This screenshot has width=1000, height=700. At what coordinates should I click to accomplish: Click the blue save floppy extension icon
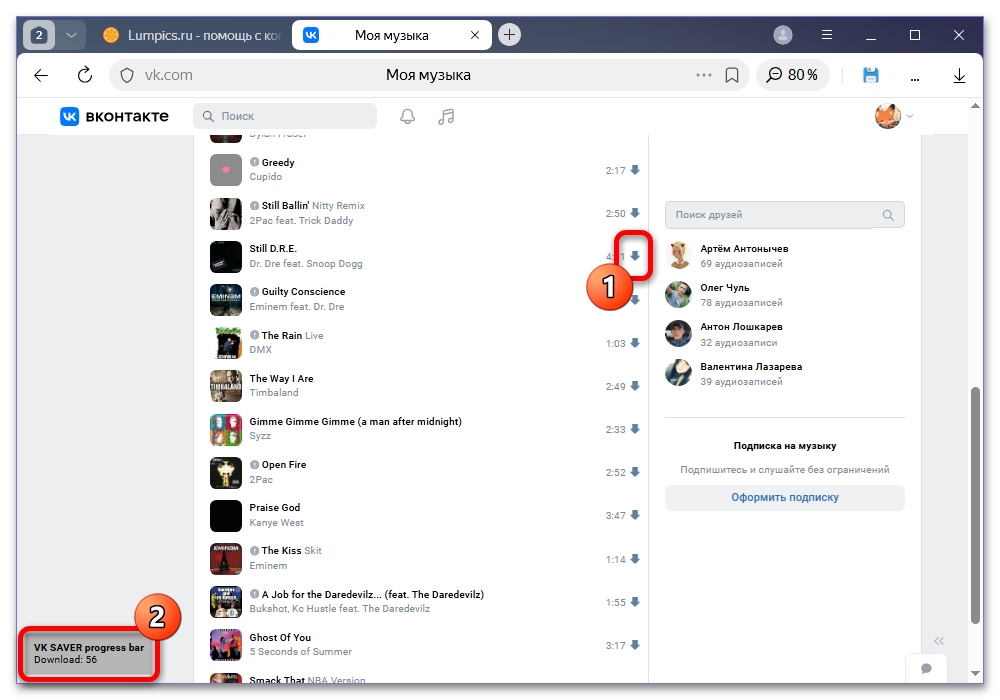click(x=871, y=75)
